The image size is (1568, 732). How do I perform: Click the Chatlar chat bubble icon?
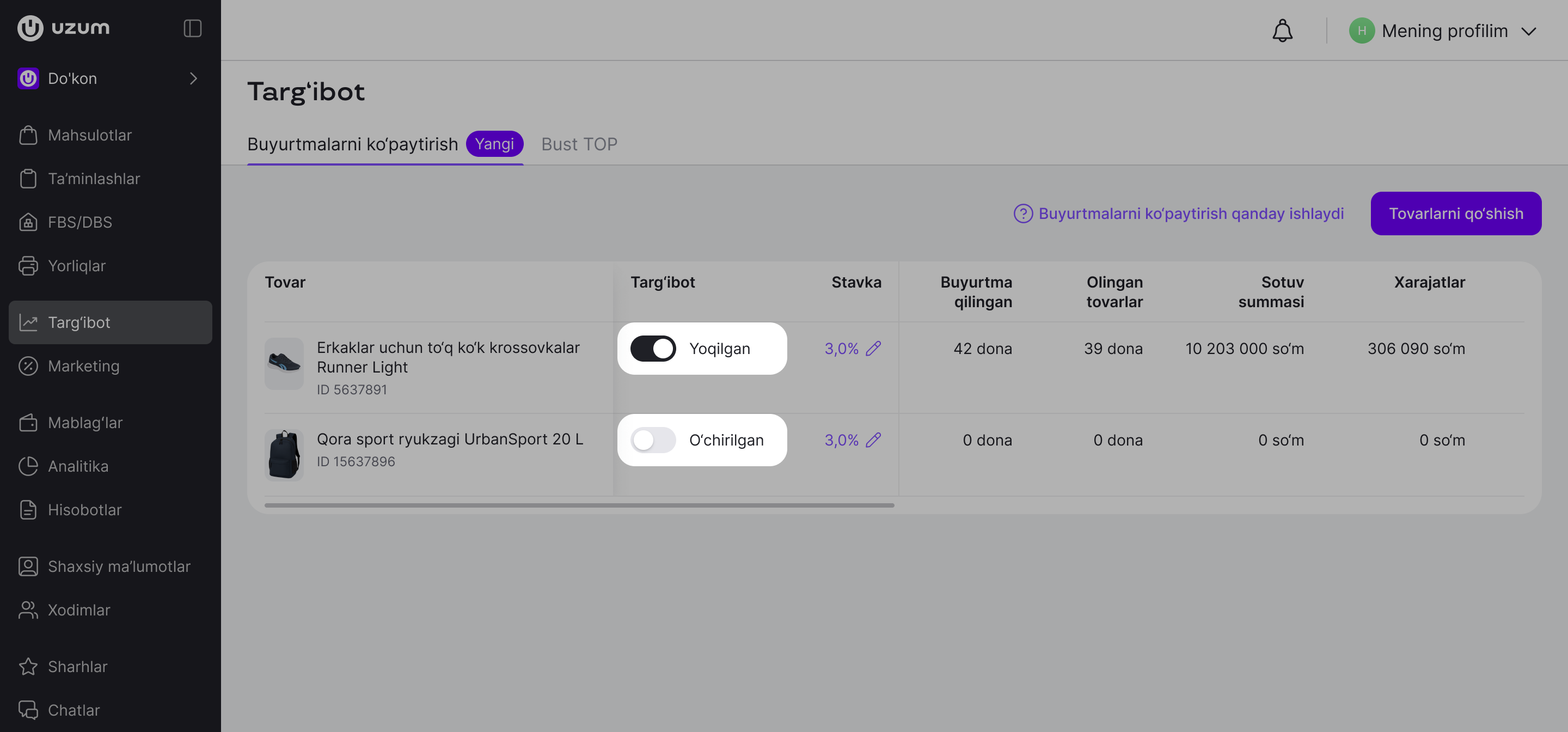28,710
